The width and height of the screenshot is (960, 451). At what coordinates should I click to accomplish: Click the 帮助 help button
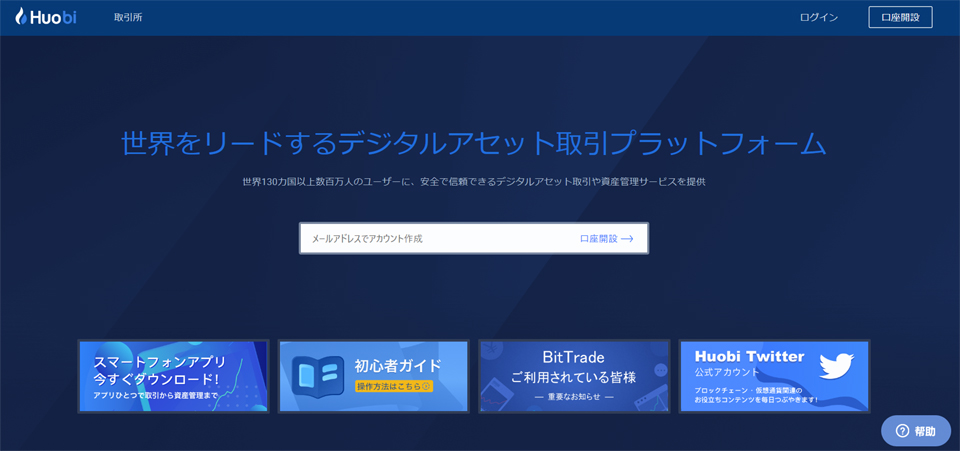pos(916,431)
